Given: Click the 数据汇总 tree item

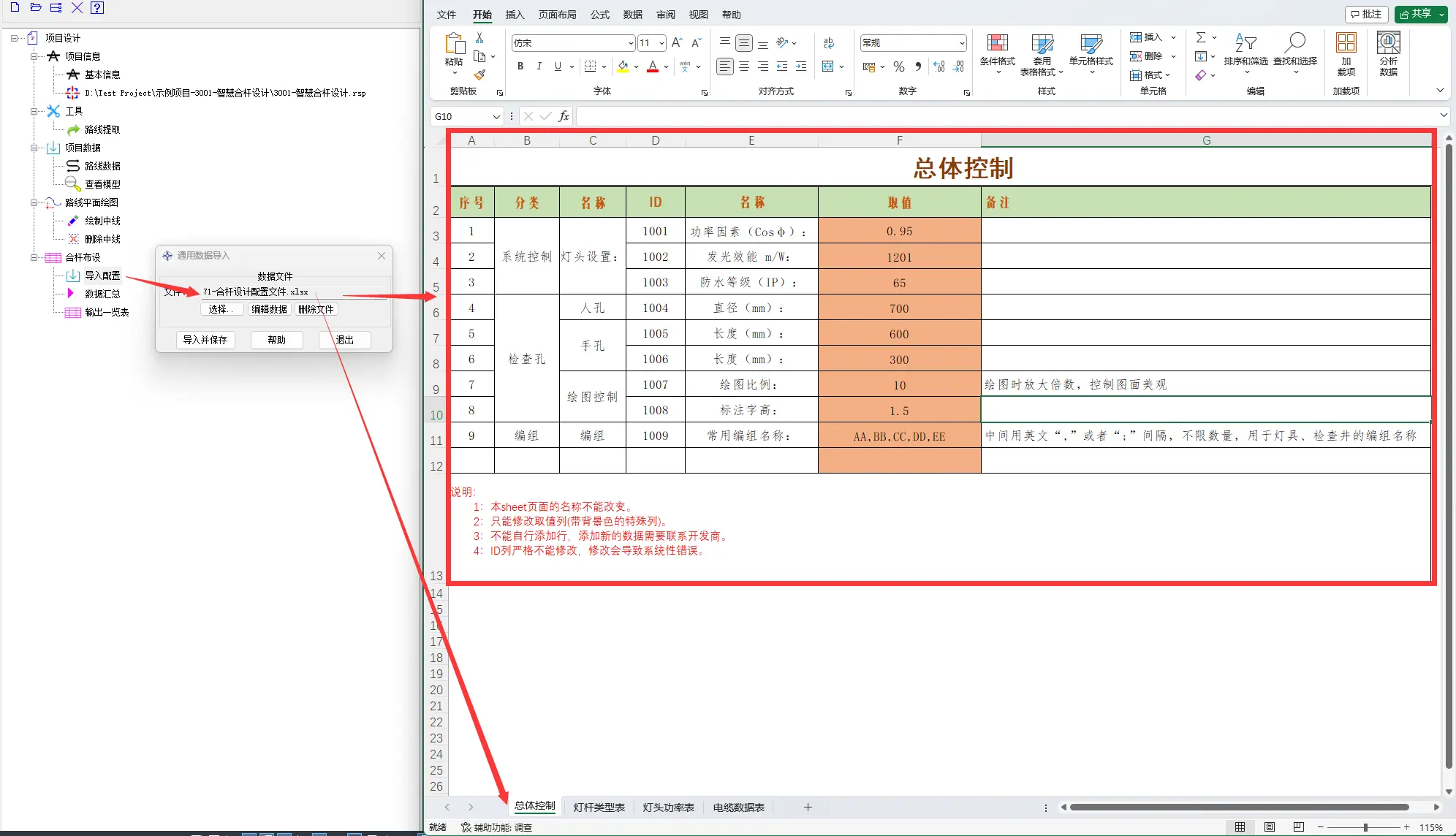Looking at the screenshot, I should tap(102, 294).
